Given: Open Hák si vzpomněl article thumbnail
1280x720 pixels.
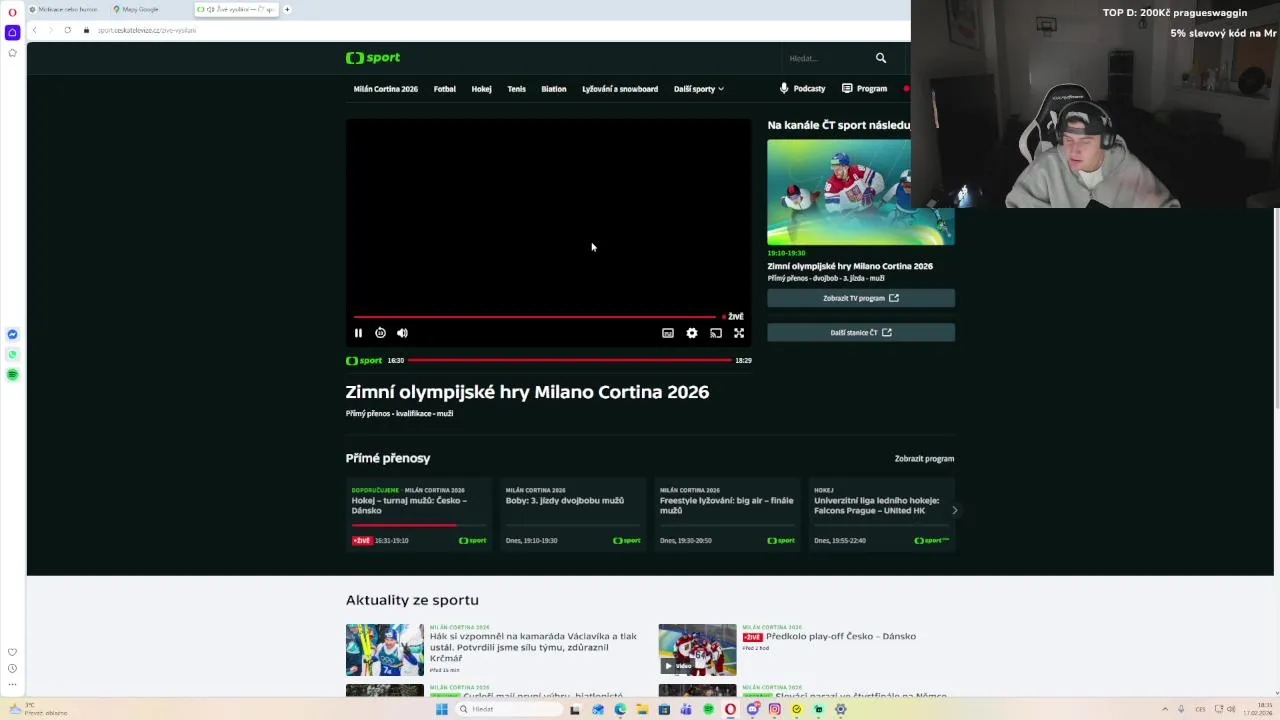Looking at the screenshot, I should coord(385,650).
